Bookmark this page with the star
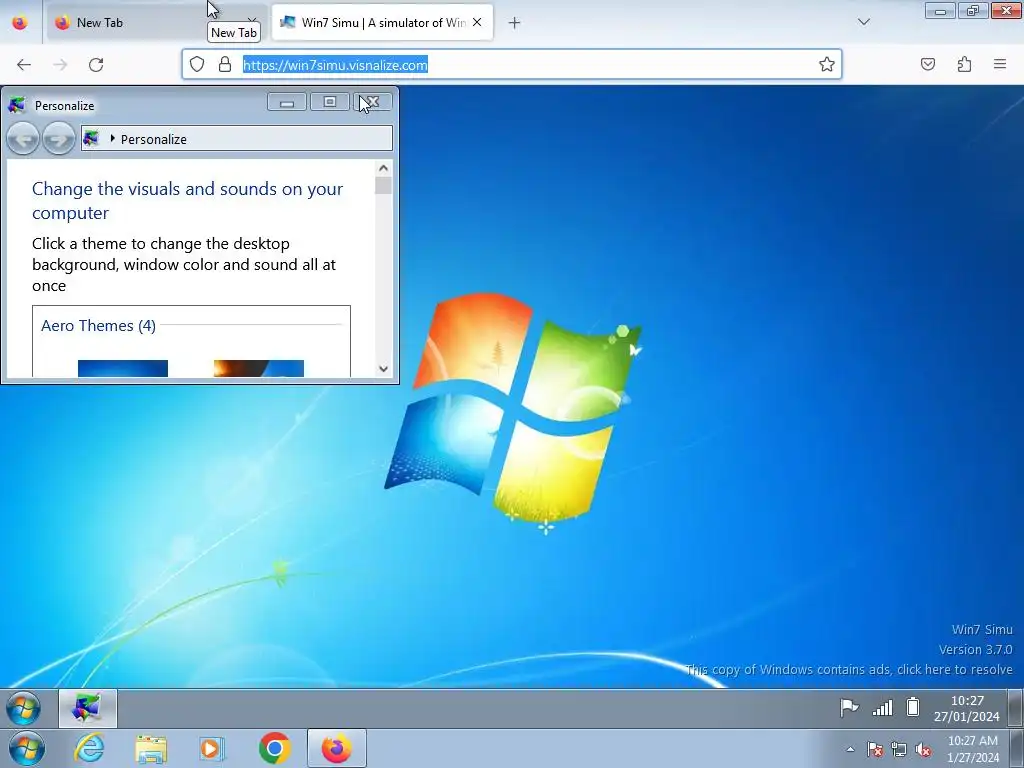This screenshot has width=1024, height=768. click(827, 64)
